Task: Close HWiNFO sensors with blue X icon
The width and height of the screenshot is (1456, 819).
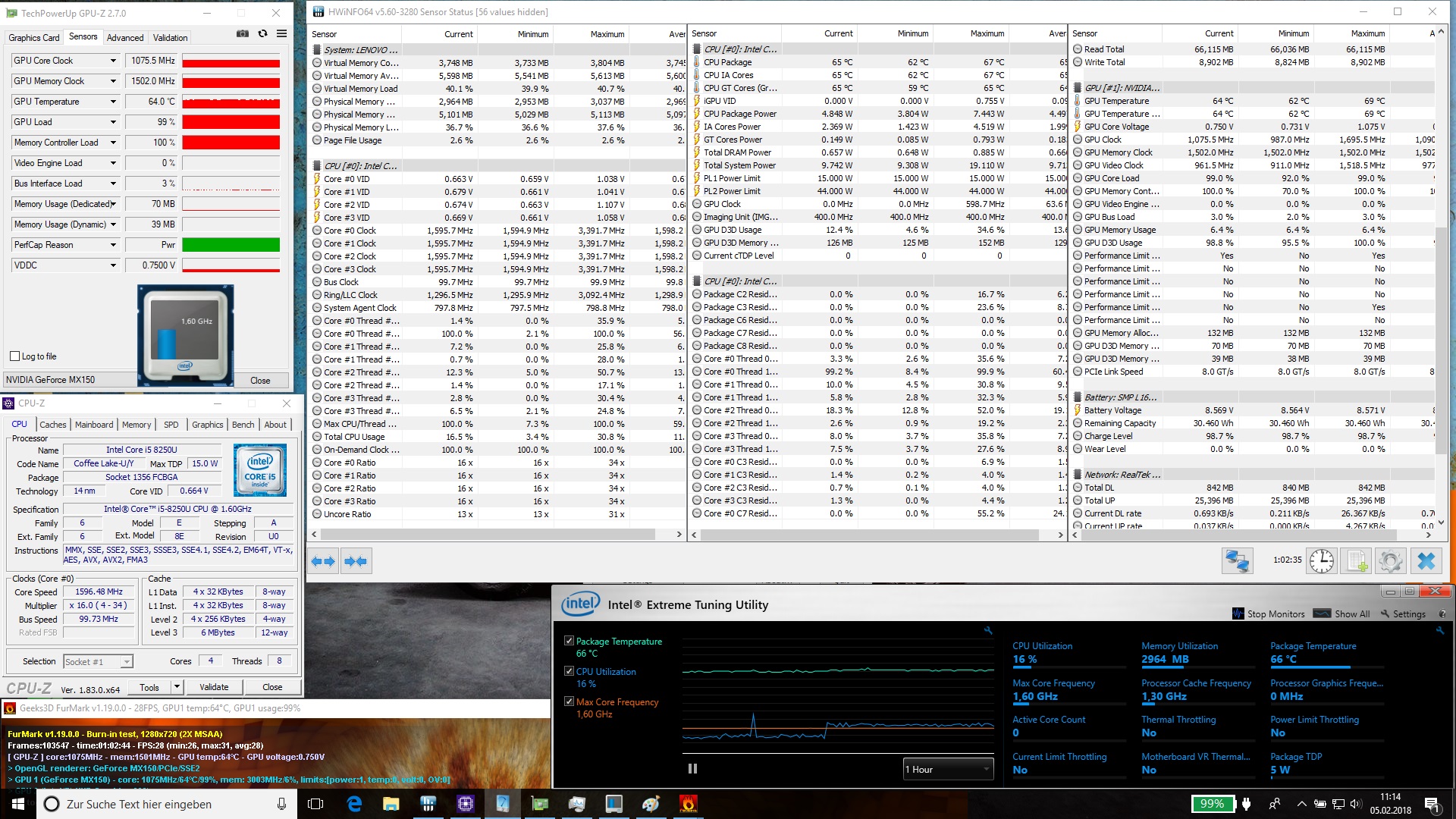Action: tap(1426, 560)
